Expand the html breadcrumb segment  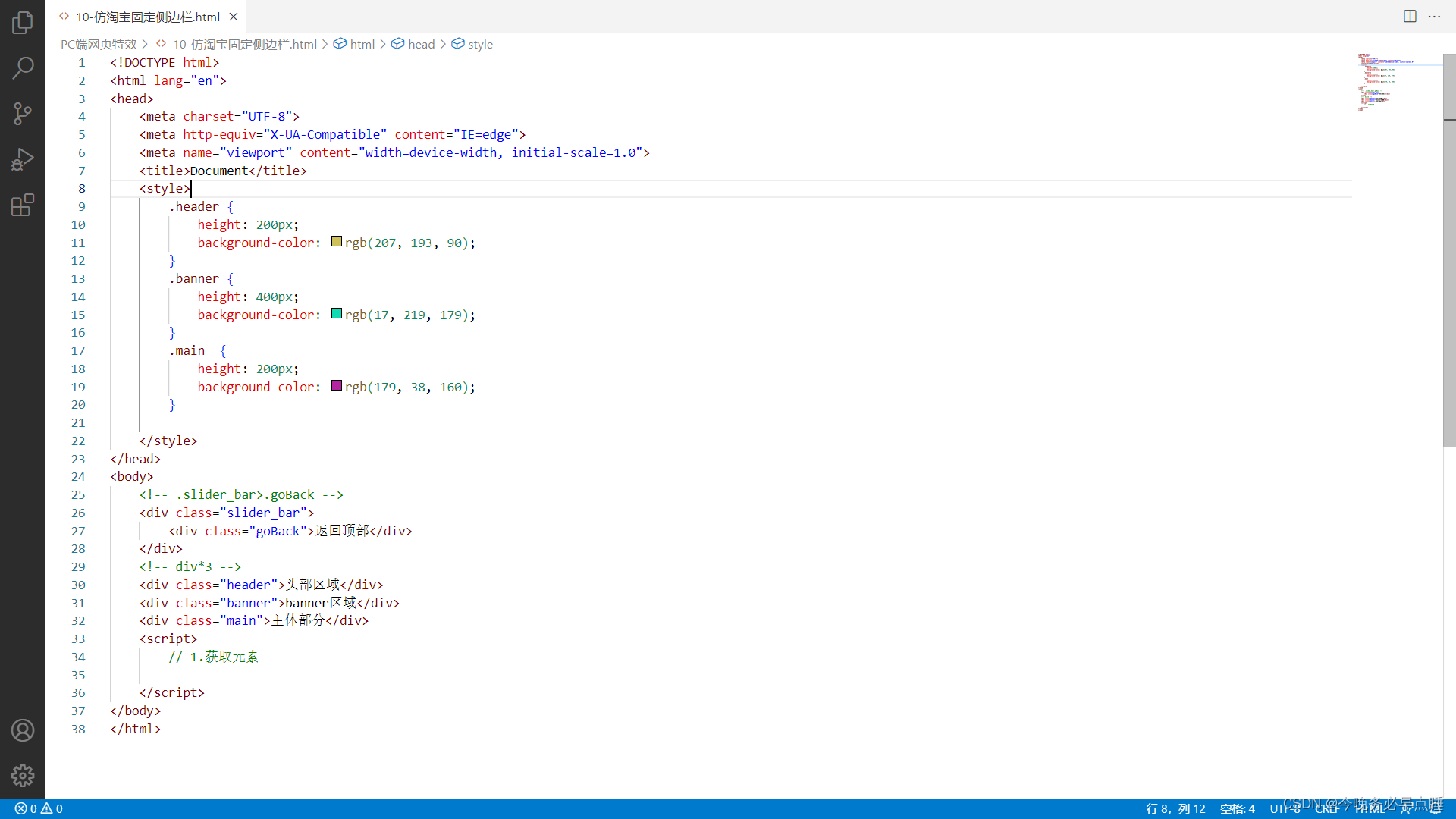click(362, 44)
